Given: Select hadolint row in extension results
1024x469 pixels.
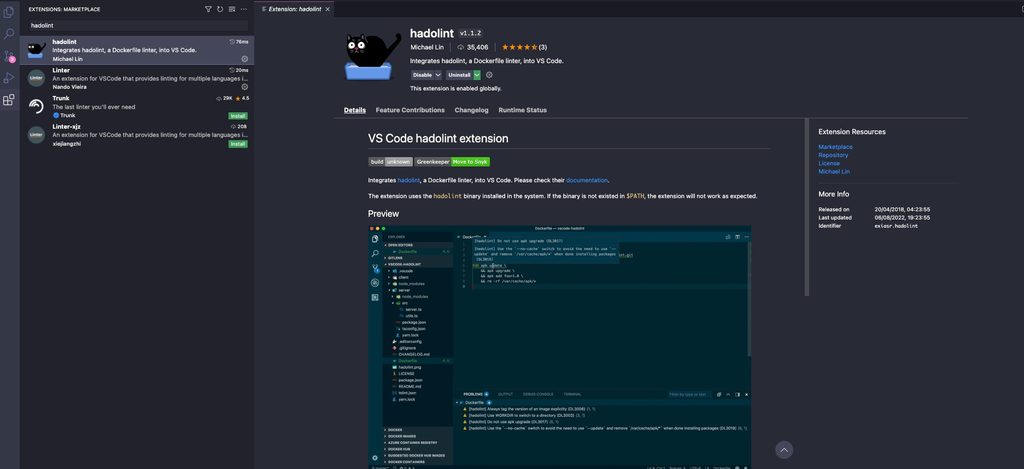Looking at the screenshot, I should (x=137, y=50).
